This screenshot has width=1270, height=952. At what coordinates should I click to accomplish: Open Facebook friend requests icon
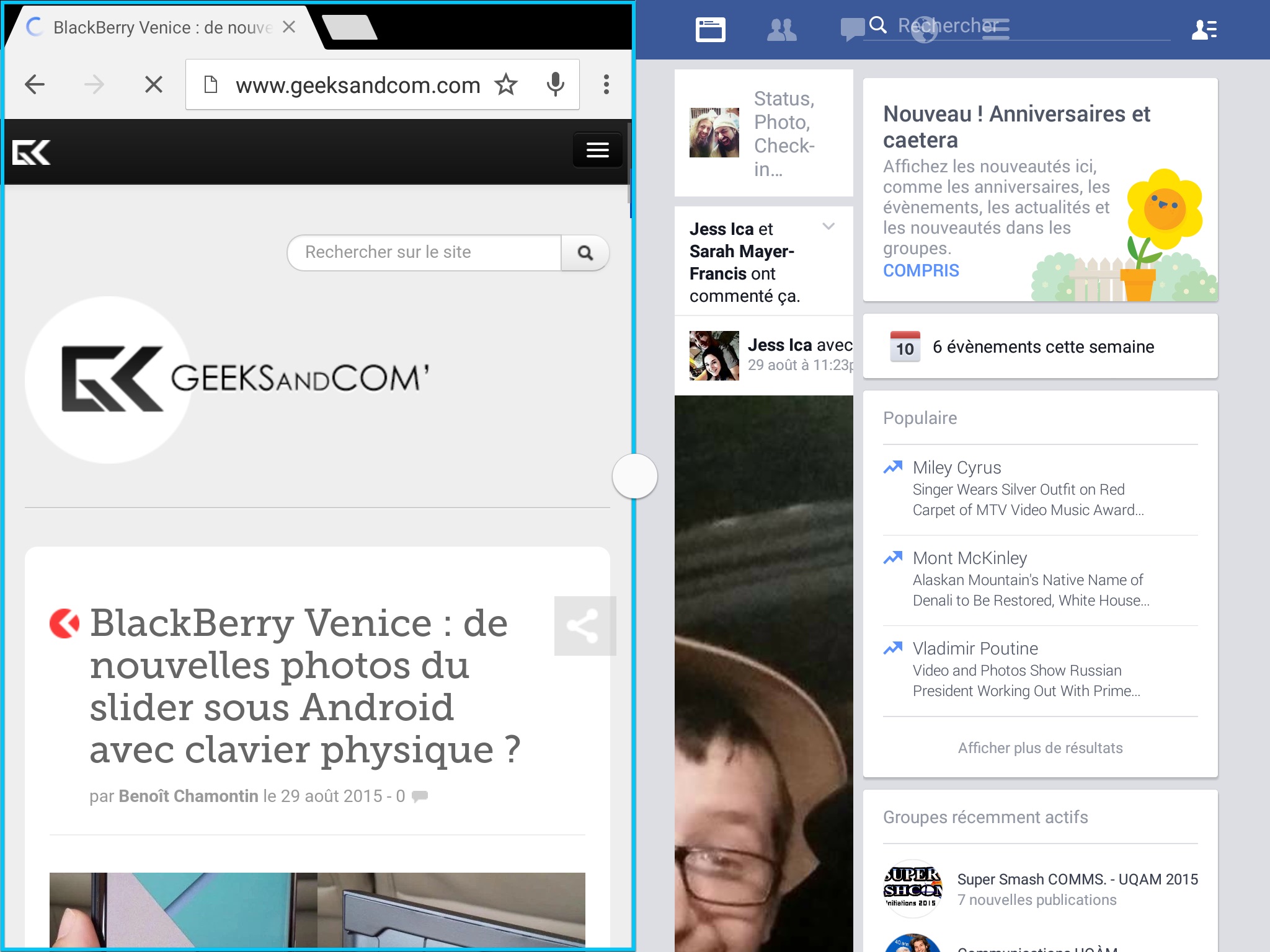[x=781, y=29]
